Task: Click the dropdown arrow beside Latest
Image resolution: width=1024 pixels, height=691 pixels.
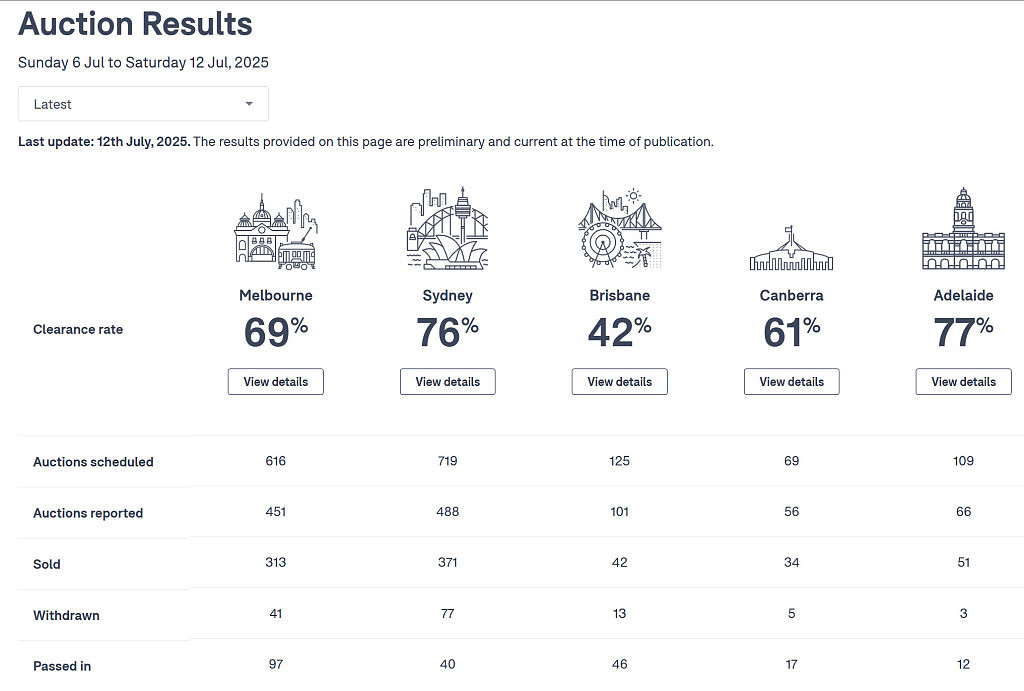Action: [249, 104]
